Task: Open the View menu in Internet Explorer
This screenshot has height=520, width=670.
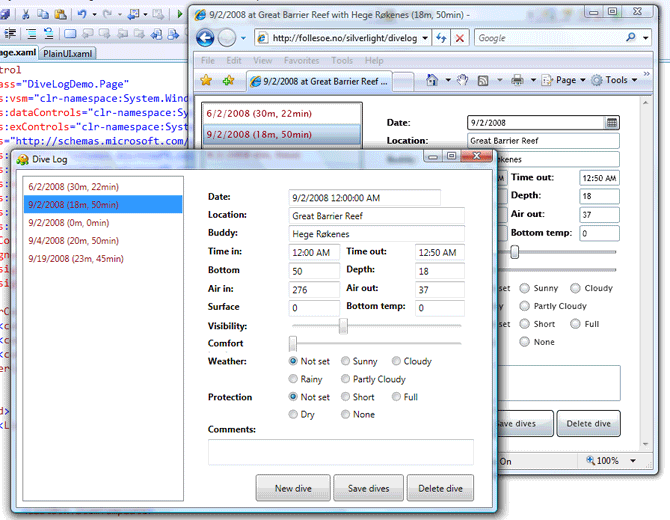Action: pyautogui.click(x=262, y=61)
